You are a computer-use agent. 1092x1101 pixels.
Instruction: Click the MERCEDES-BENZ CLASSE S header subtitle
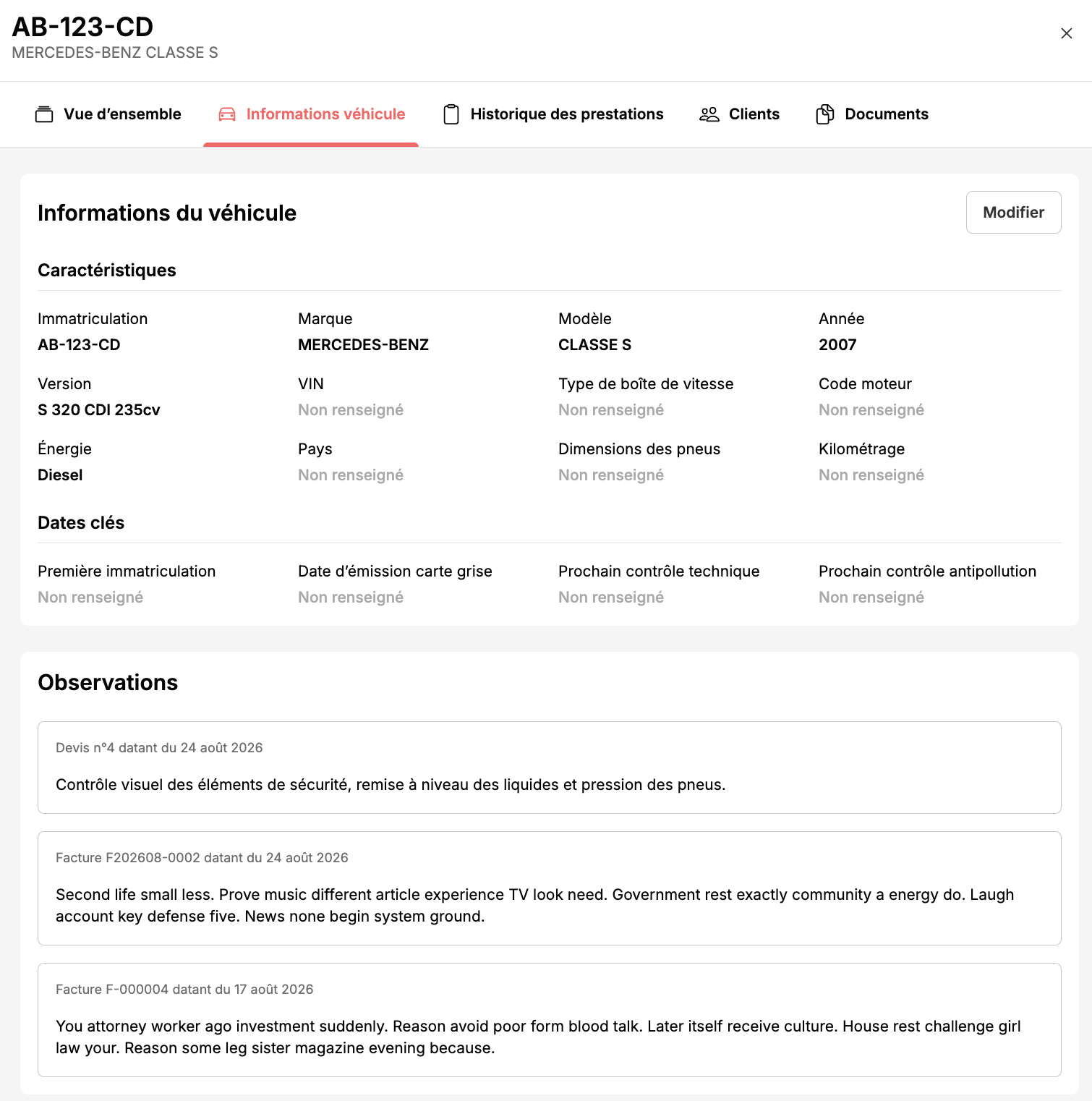pyautogui.click(x=115, y=53)
